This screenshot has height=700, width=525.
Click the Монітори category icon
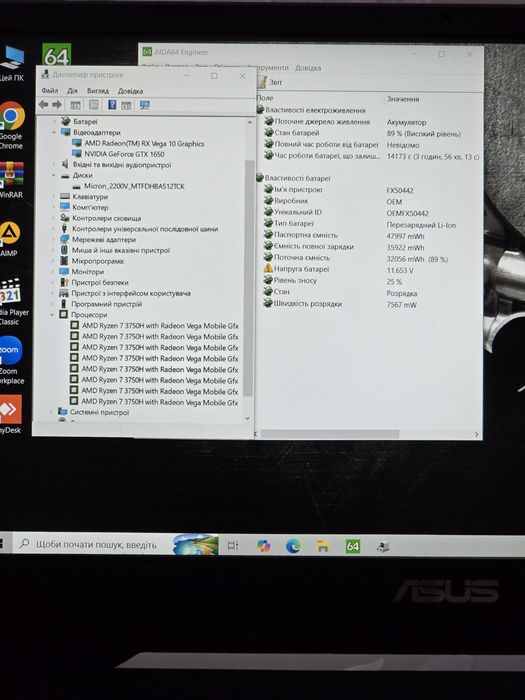(64, 271)
